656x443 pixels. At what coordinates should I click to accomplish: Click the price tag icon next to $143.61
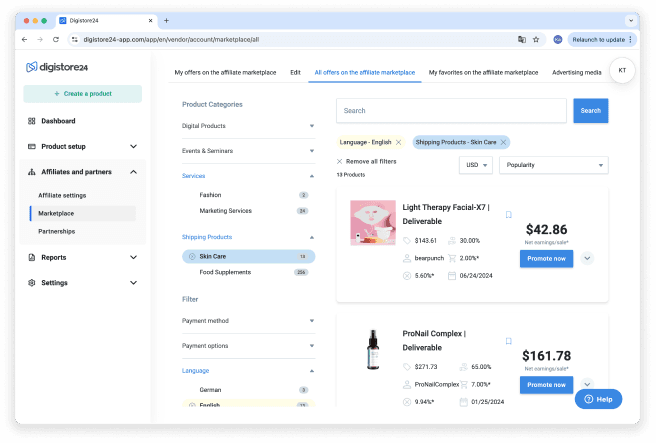[x=407, y=241]
